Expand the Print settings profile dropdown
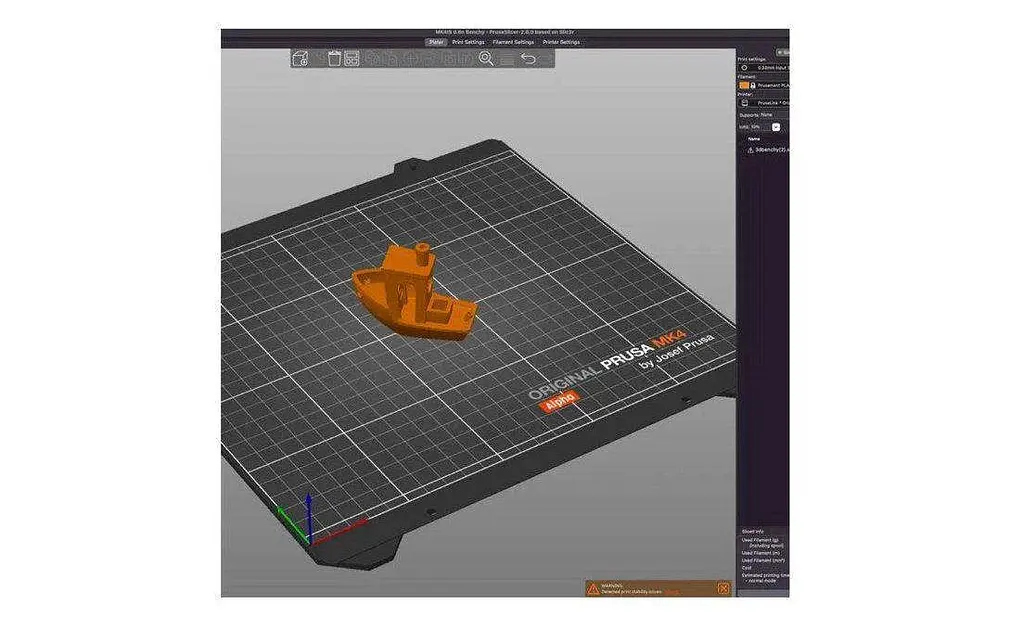 pyautogui.click(x=770, y=68)
